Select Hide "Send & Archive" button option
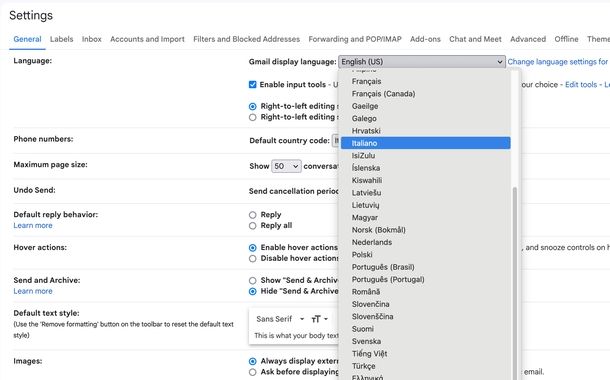 (x=252, y=291)
